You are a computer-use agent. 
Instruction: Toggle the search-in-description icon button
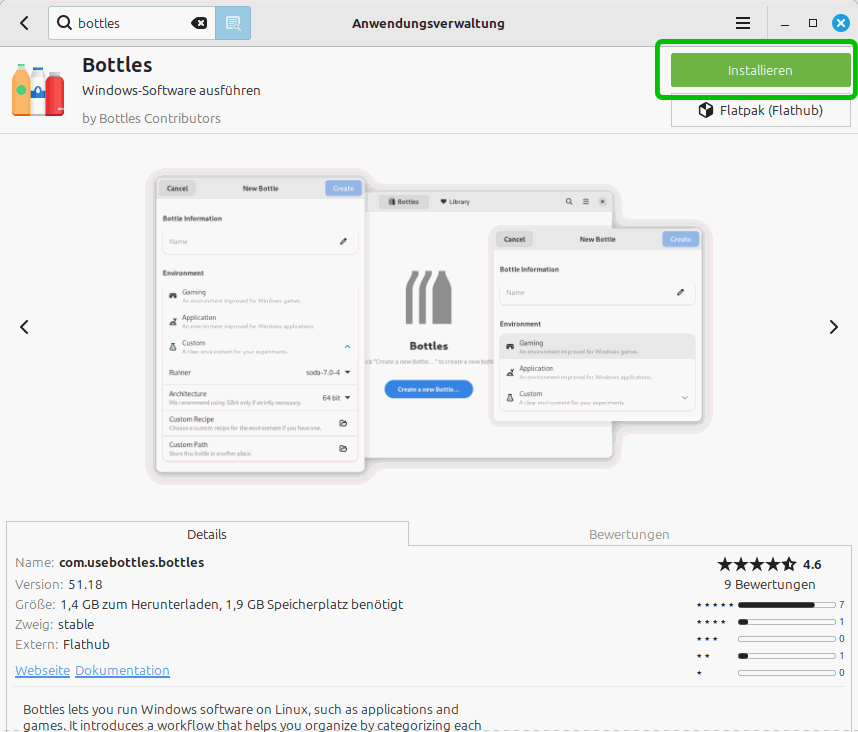[233, 23]
